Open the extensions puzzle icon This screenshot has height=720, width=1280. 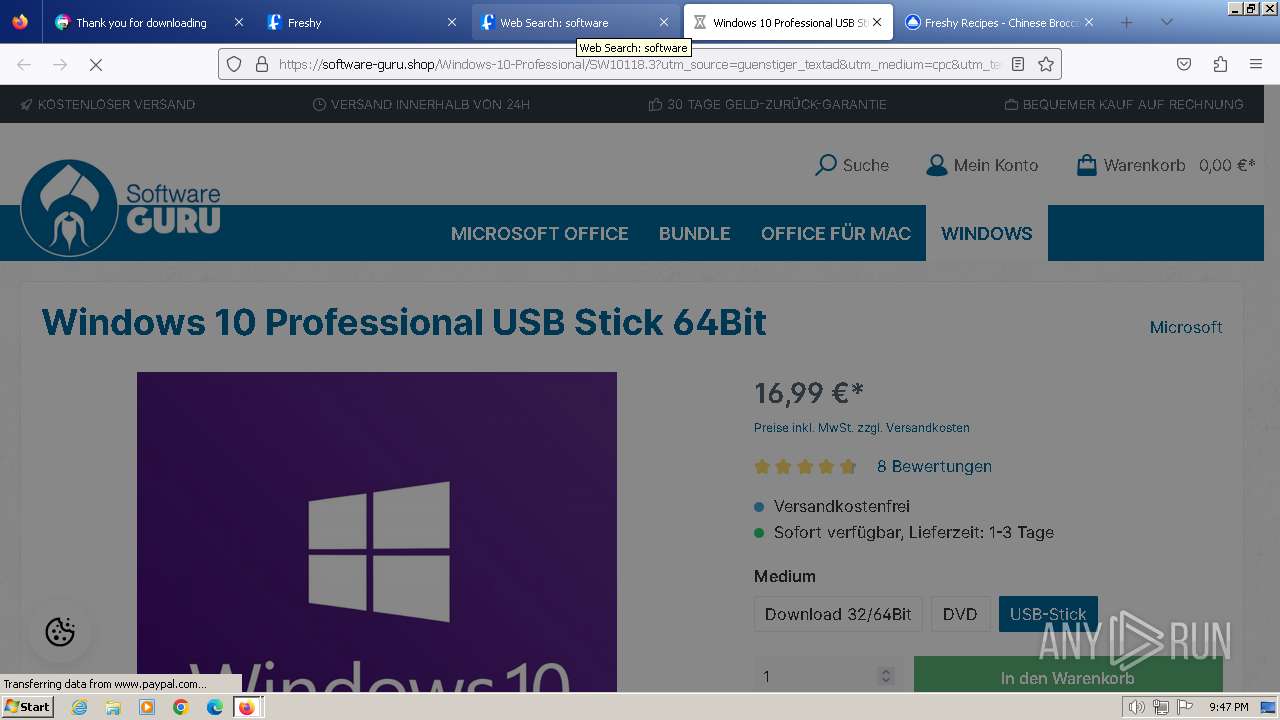tap(1220, 64)
